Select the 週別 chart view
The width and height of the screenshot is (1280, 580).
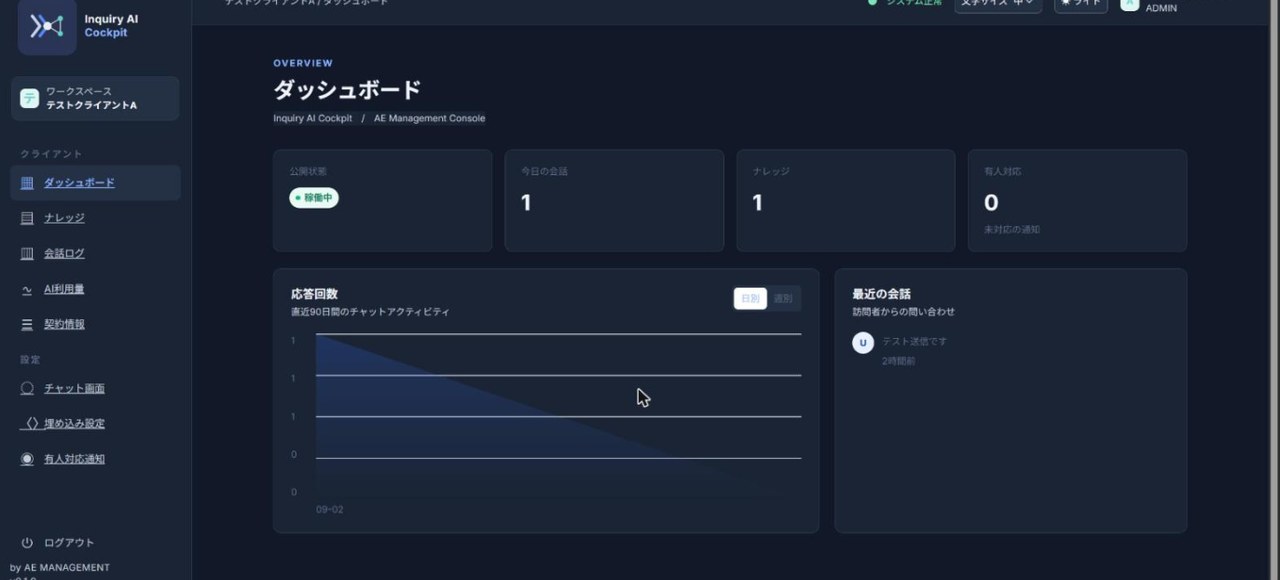(x=783, y=298)
